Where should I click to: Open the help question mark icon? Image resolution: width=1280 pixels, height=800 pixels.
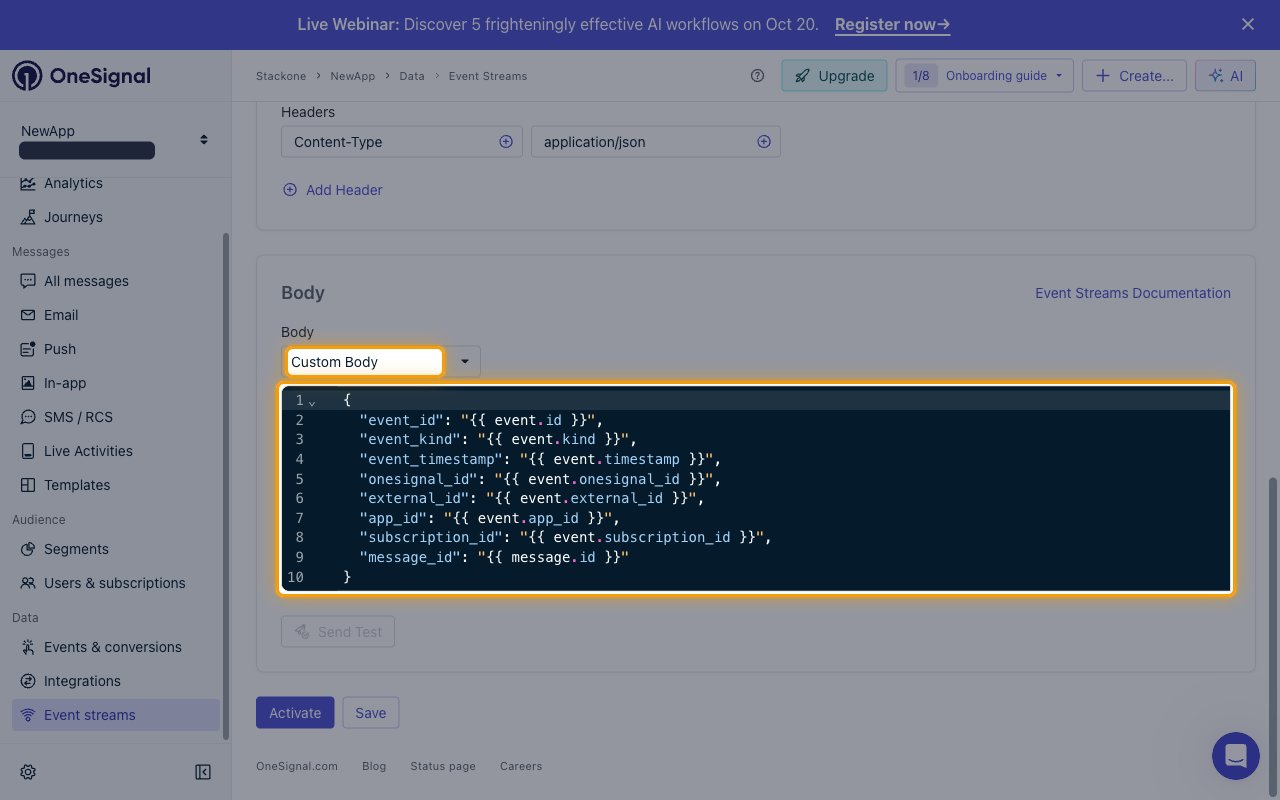point(757,76)
